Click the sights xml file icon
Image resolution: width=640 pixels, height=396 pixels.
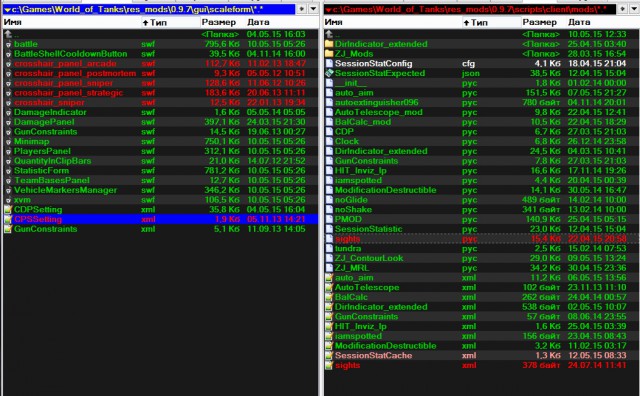[x=329, y=366]
